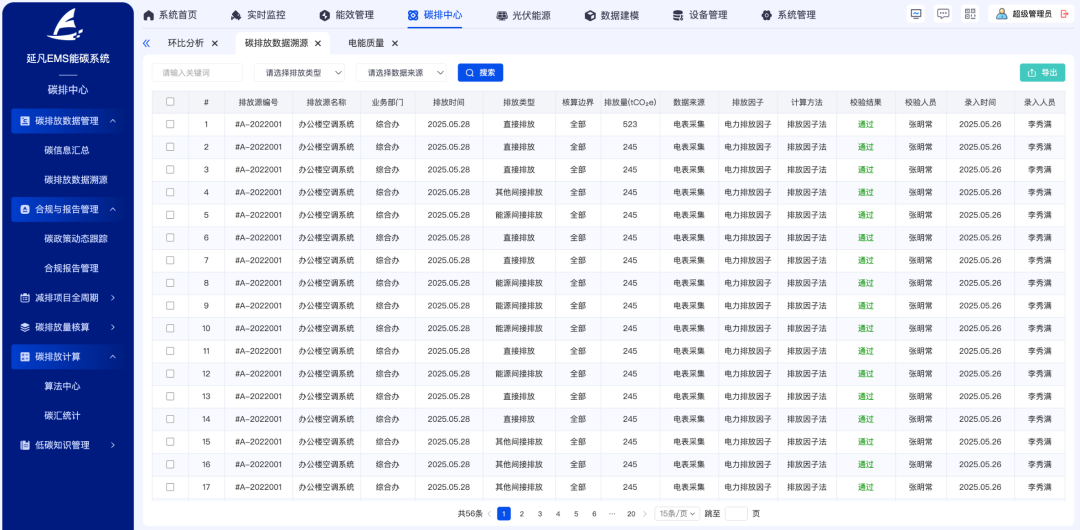1080x530 pixels.
Task: Check the checkbox for row 1
Action: (x=170, y=124)
